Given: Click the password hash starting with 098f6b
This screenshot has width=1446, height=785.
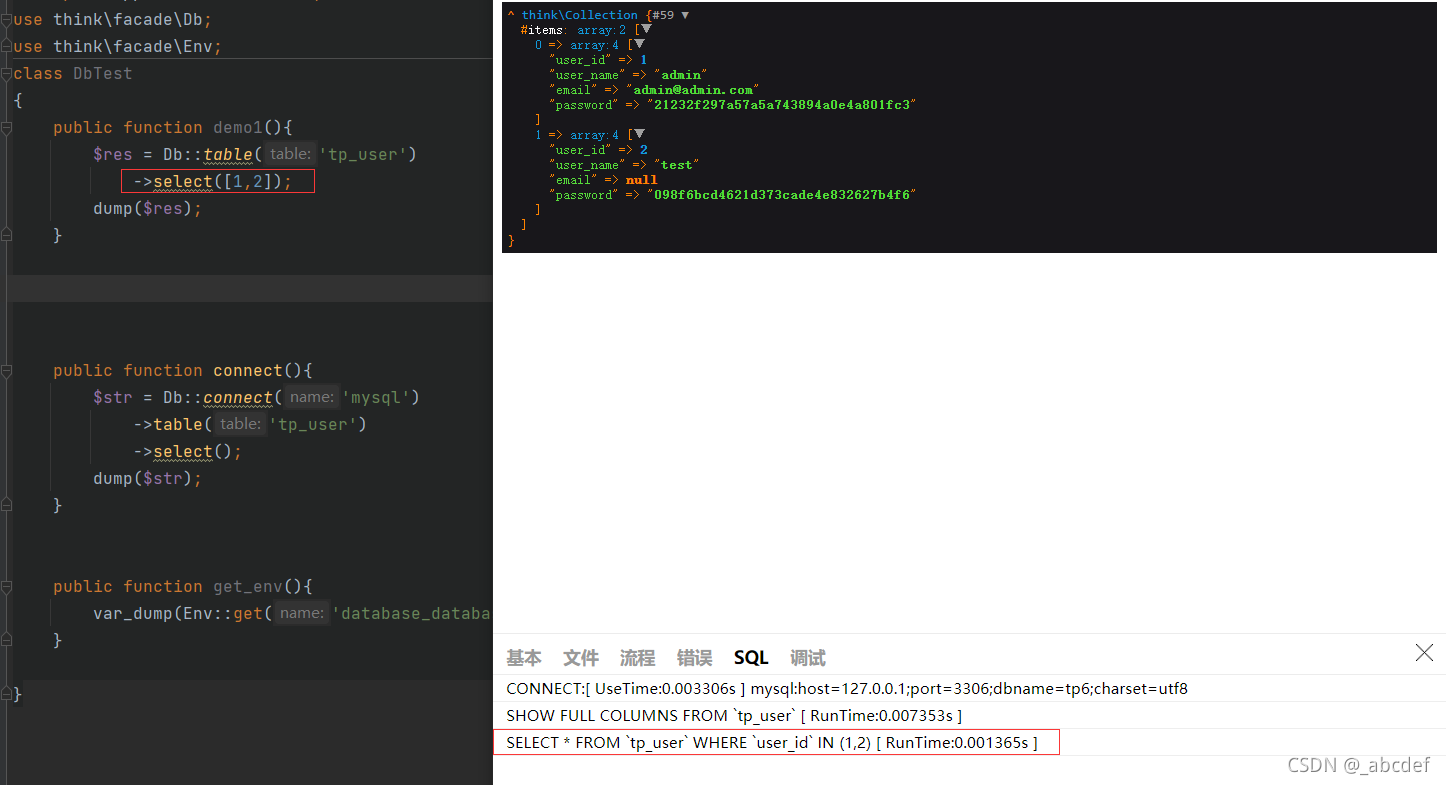Looking at the screenshot, I should pos(781,195).
